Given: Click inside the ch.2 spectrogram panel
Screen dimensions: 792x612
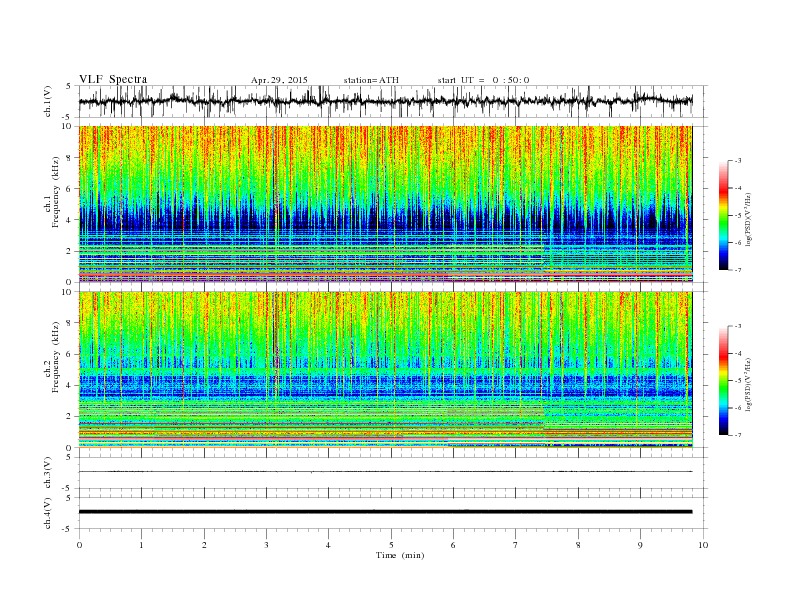Looking at the screenshot, I should pyautogui.click(x=385, y=370).
